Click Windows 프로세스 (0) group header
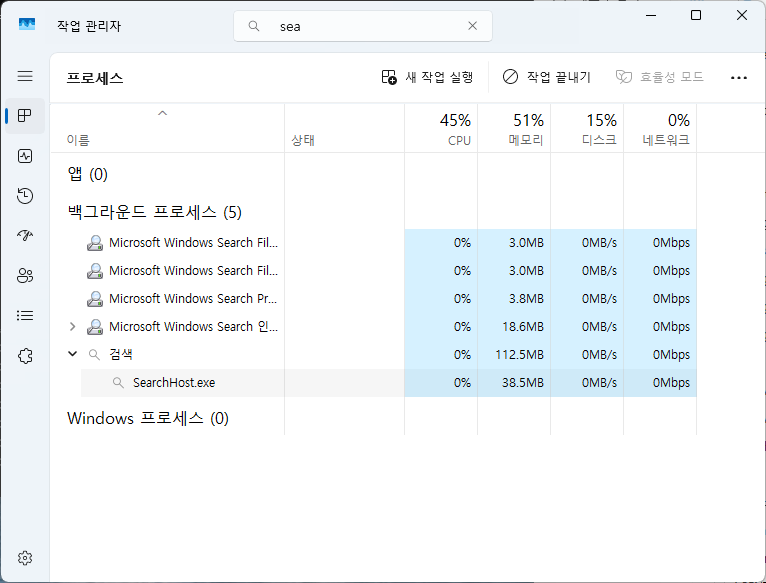The image size is (766, 583). click(148, 418)
